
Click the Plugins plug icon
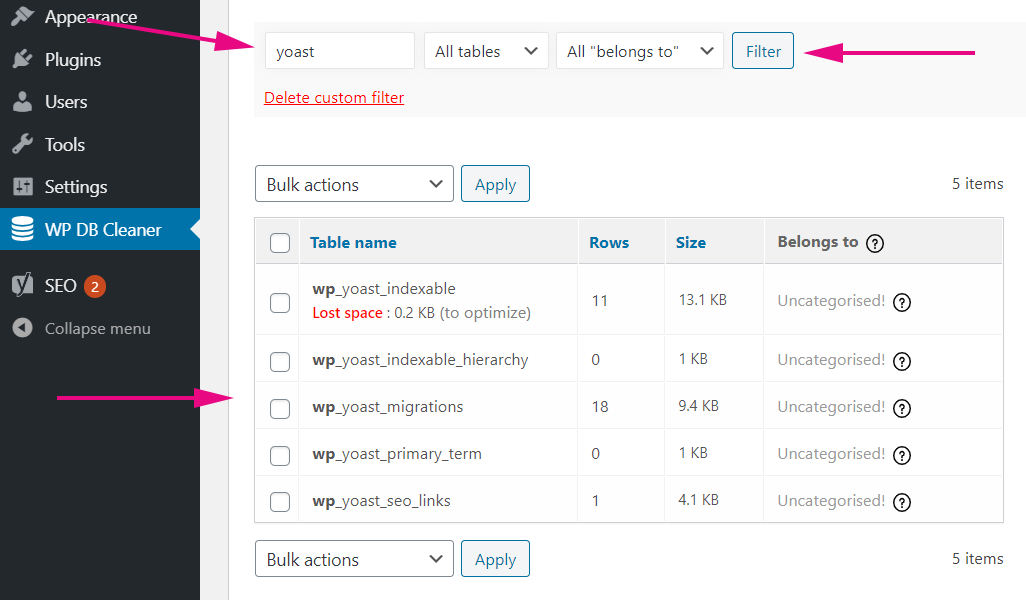click(22, 59)
